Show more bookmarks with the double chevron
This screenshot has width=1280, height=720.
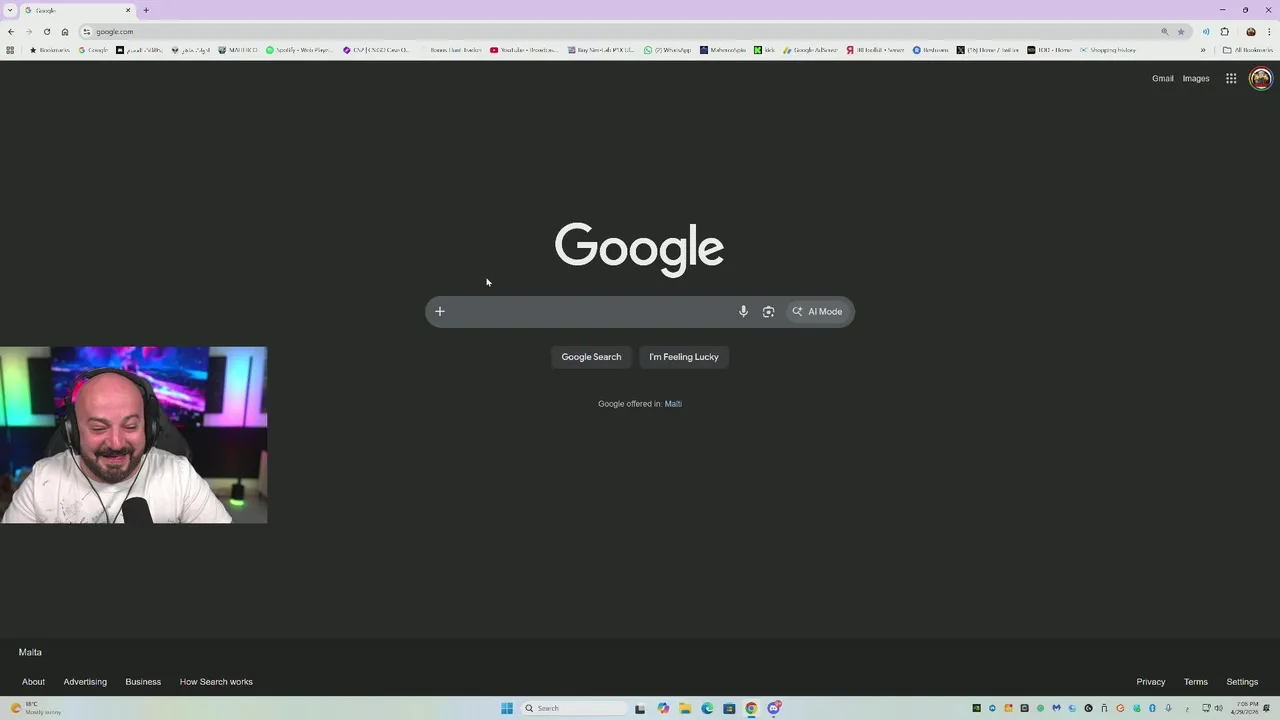pyautogui.click(x=1203, y=50)
